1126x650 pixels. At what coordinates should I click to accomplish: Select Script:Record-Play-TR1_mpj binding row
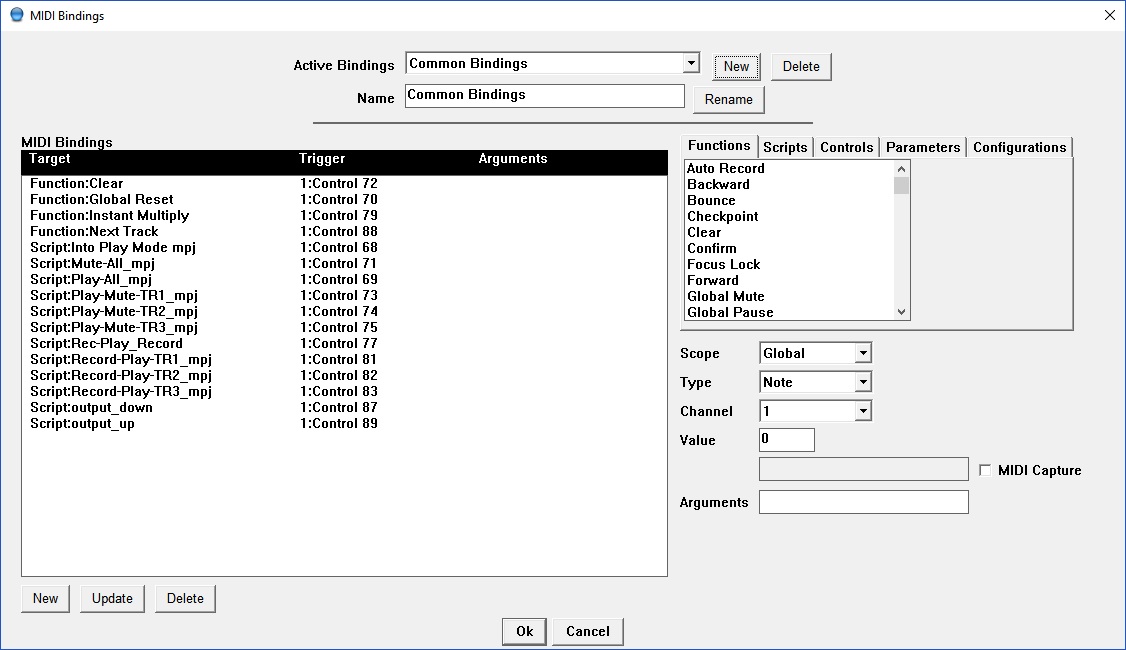pos(344,359)
